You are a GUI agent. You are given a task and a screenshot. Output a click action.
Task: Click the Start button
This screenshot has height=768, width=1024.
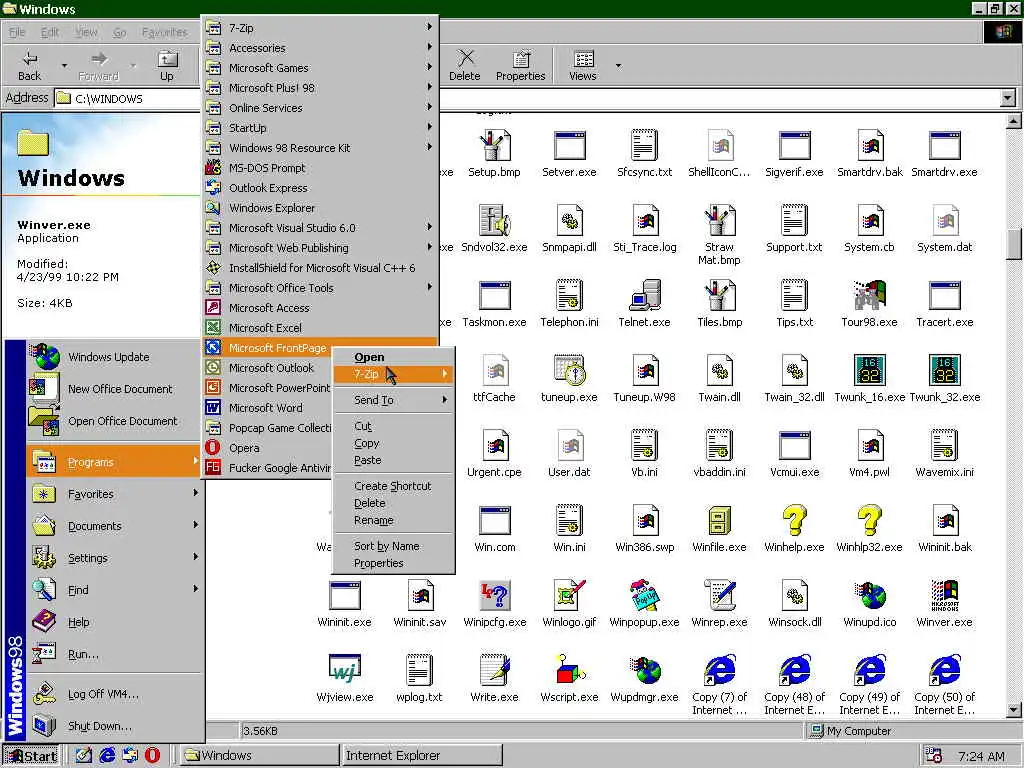[x=31, y=756]
